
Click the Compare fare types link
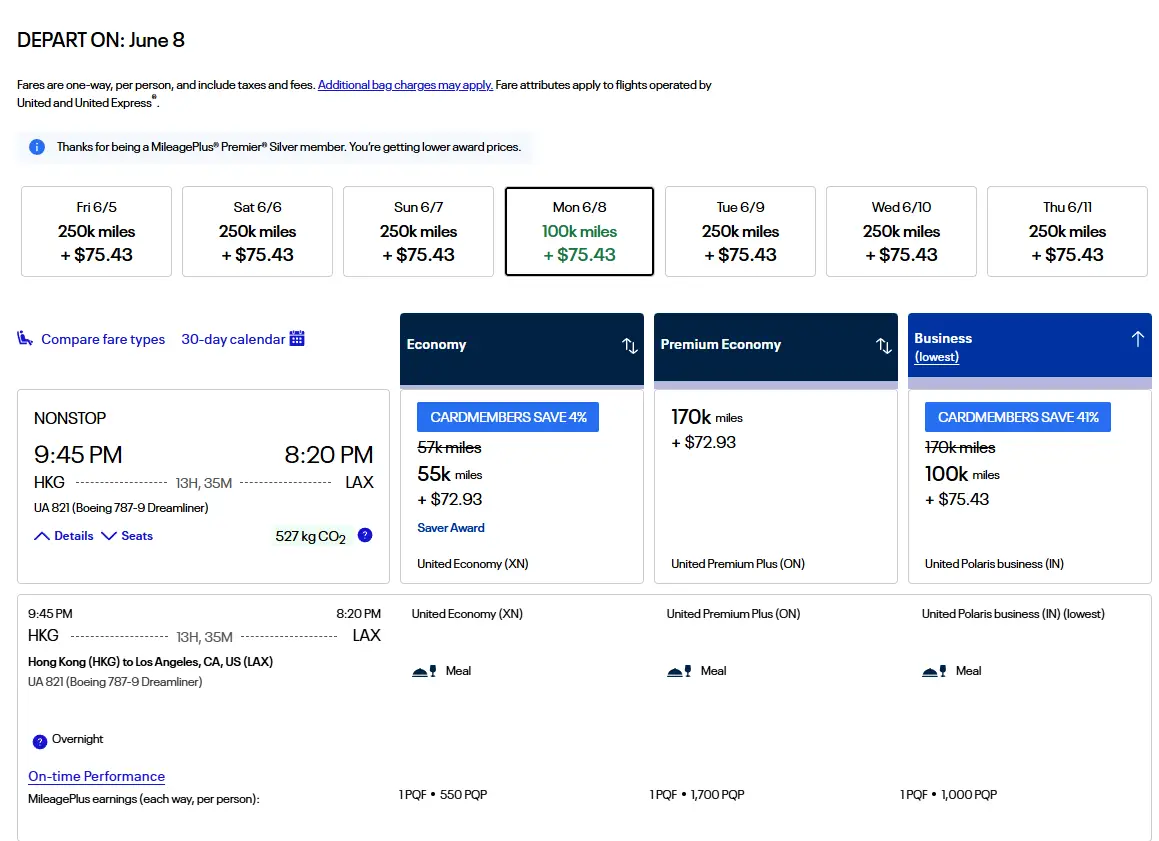tap(102, 339)
